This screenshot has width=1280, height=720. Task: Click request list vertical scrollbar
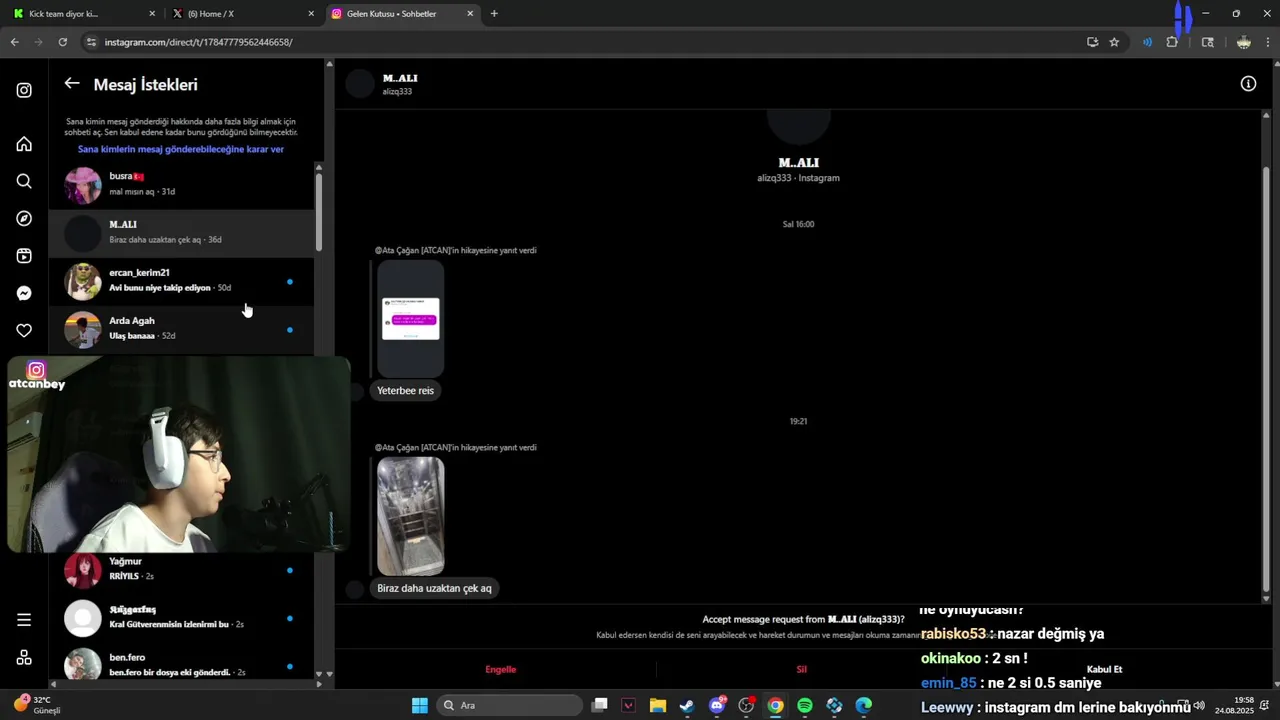pos(319,210)
